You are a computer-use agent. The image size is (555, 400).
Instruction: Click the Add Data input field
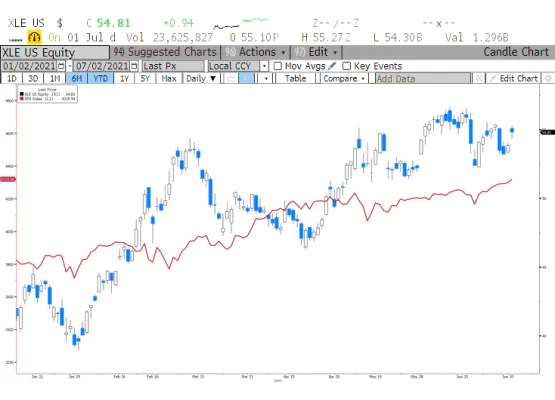pyautogui.click(x=423, y=78)
